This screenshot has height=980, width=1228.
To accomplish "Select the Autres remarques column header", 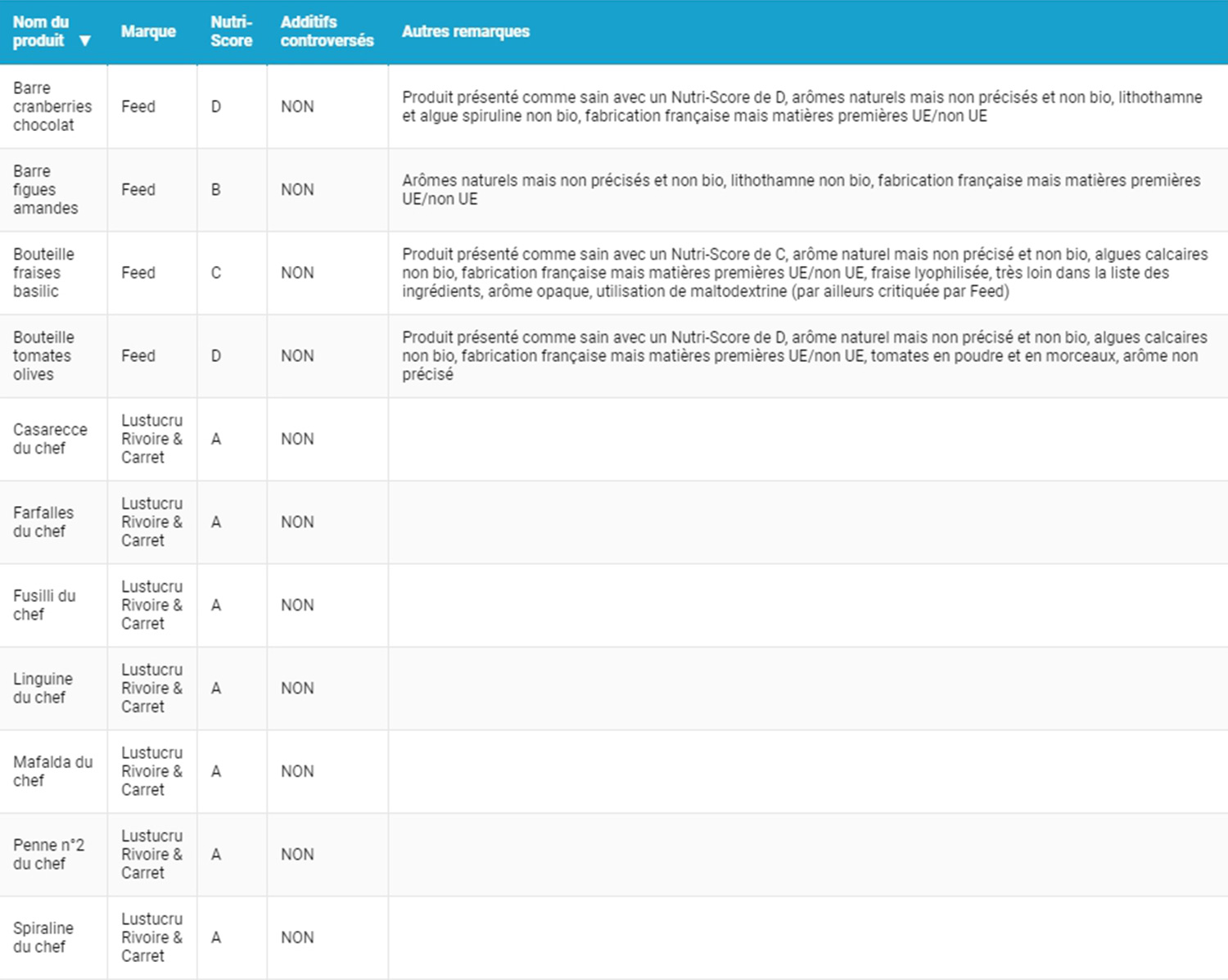I will [465, 31].
